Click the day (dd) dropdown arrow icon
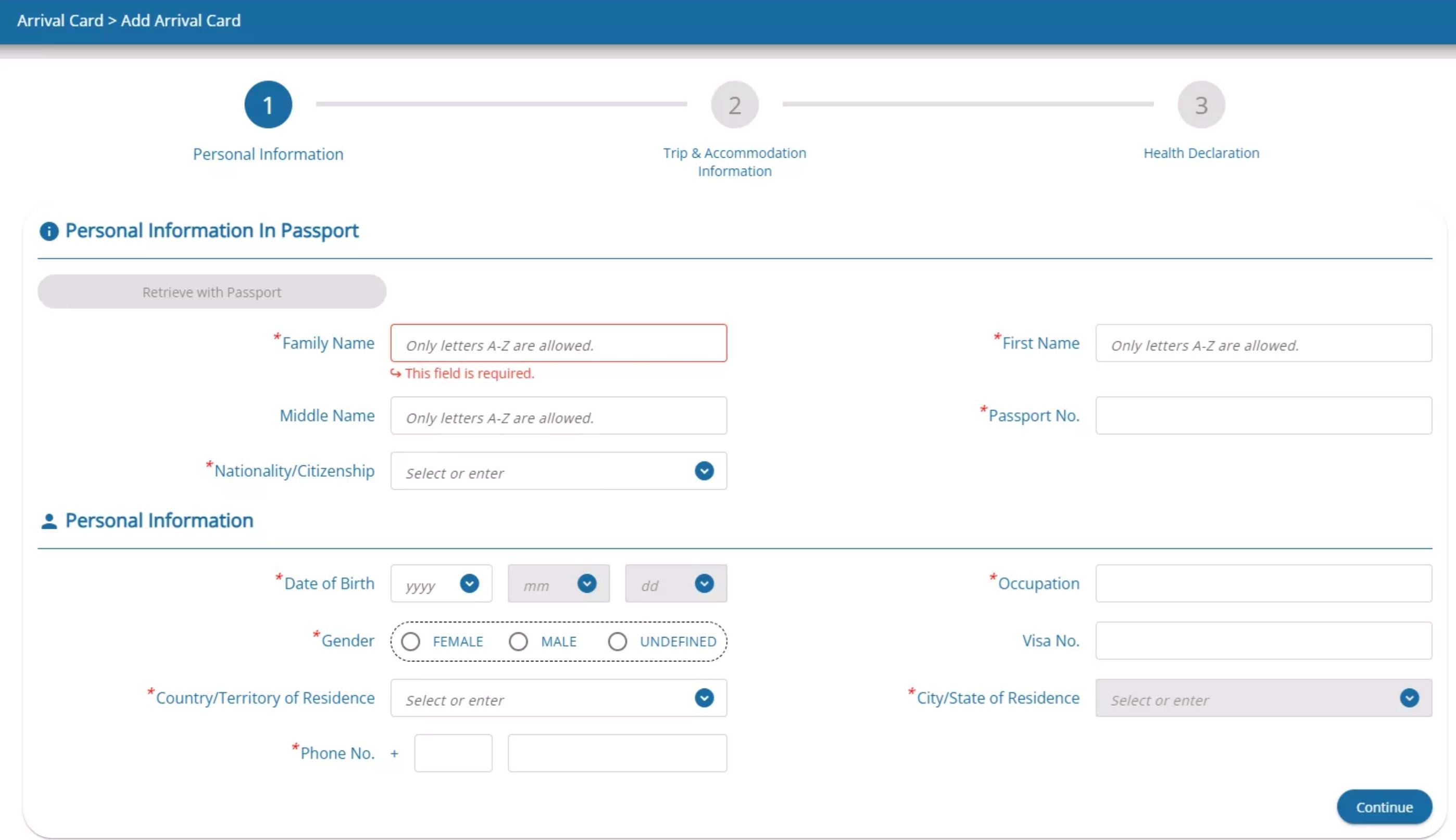Image resolution: width=1456 pixels, height=840 pixels. [x=704, y=584]
